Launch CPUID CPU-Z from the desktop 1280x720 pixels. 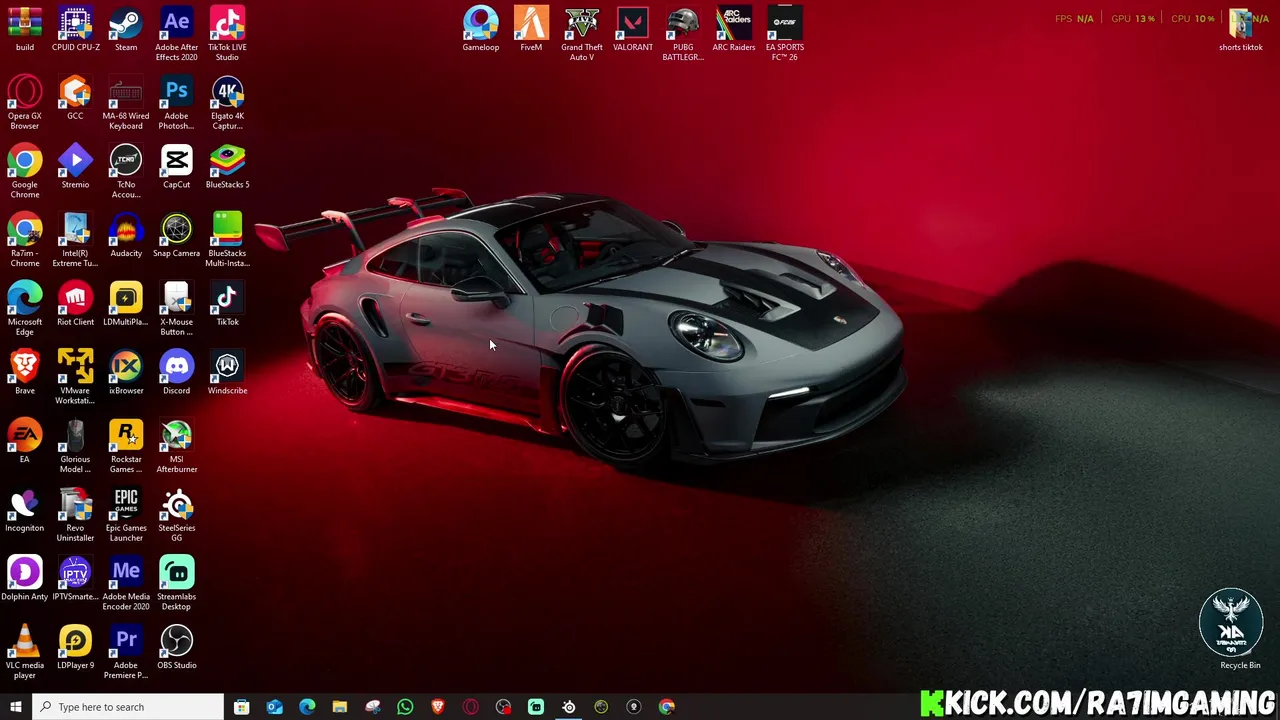[x=75, y=29]
